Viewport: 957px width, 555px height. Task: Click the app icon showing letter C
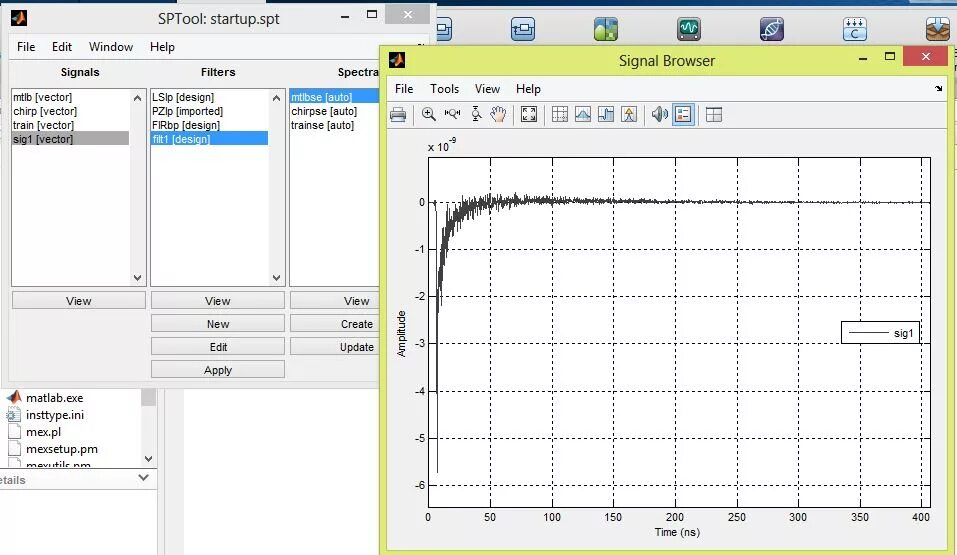pyautogui.click(x=854, y=29)
